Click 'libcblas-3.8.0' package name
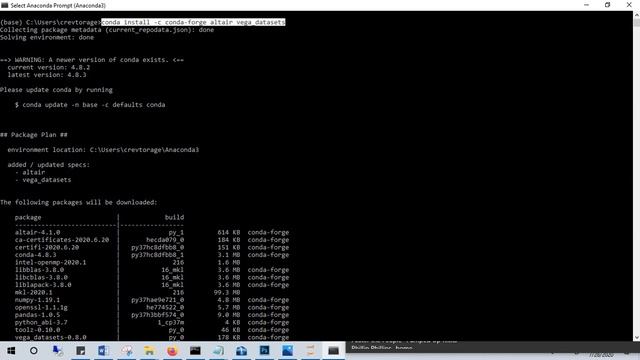The width and height of the screenshot is (640, 360). 41,277
